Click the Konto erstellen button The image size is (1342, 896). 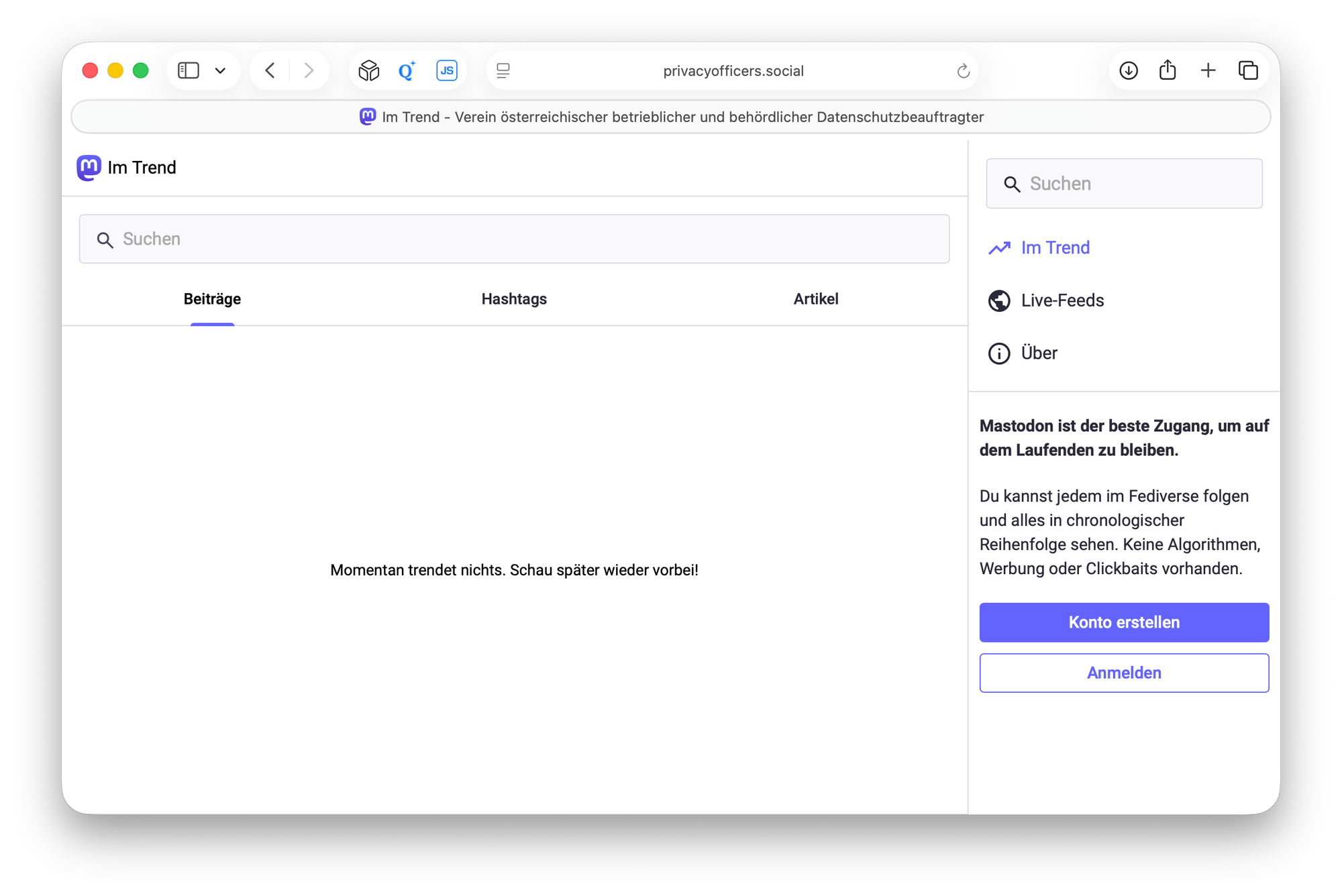tap(1124, 622)
